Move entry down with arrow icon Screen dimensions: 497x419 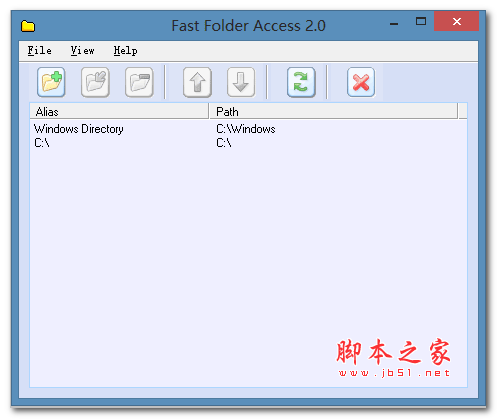(x=241, y=82)
